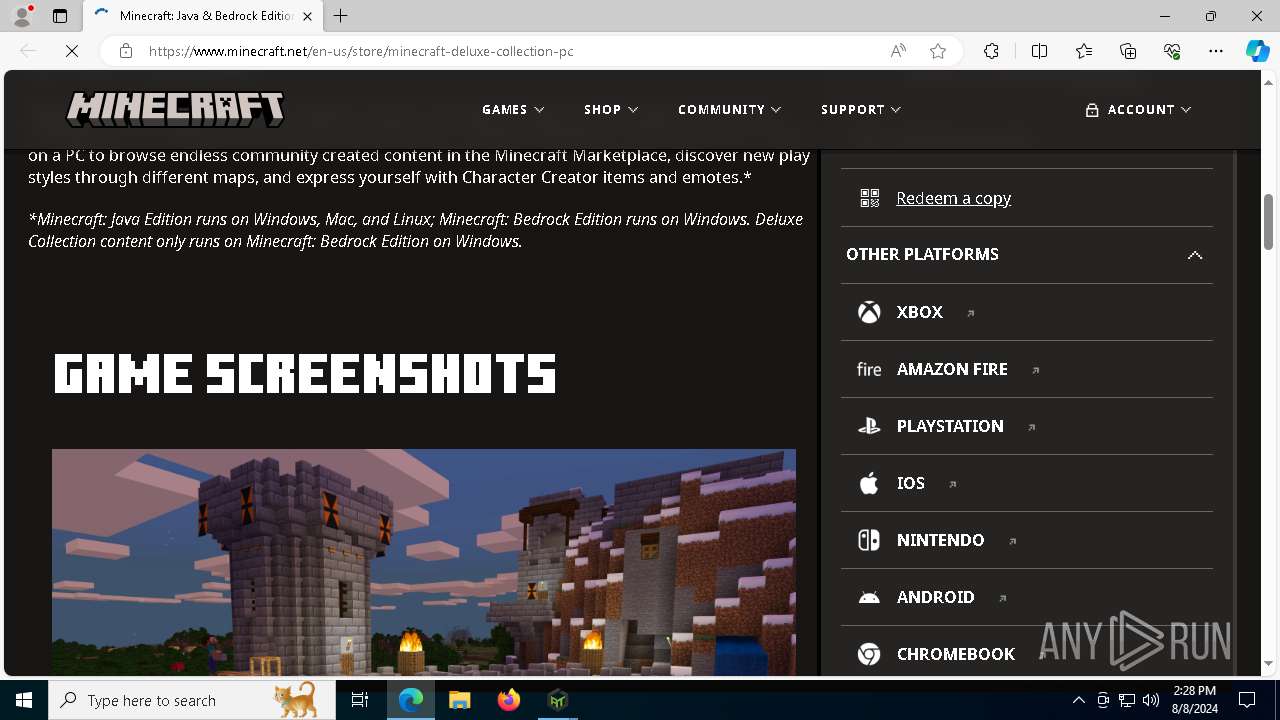Open the Shop dropdown menu

[x=611, y=109]
